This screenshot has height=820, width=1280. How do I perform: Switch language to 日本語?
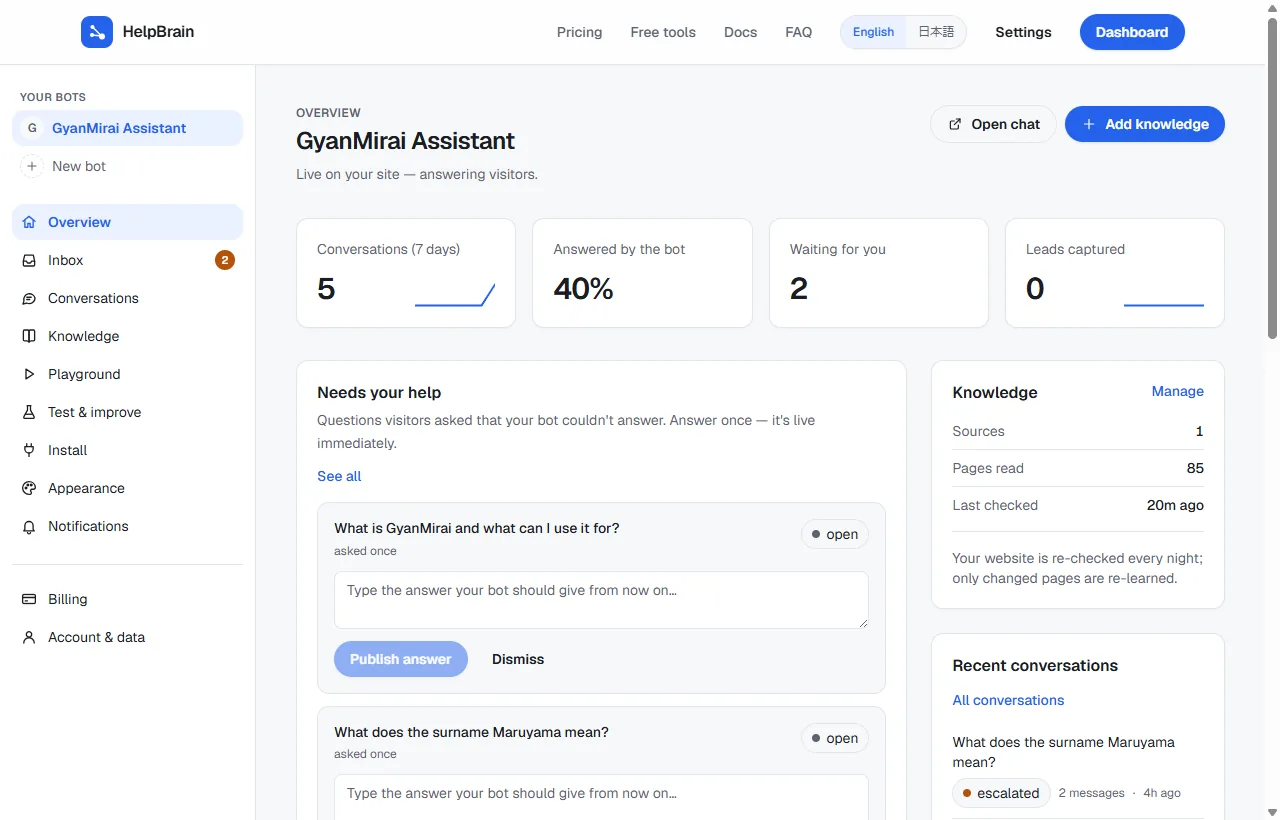pyautogui.click(x=936, y=32)
